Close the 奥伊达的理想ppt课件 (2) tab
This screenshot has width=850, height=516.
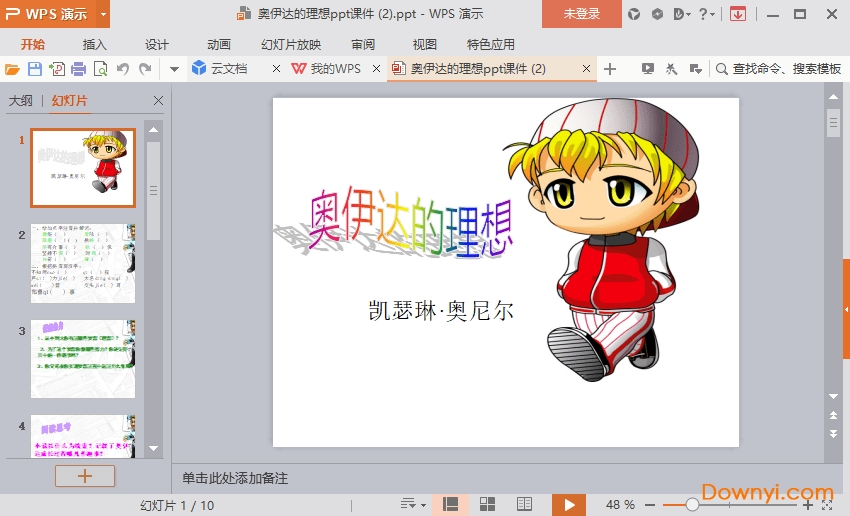586,69
